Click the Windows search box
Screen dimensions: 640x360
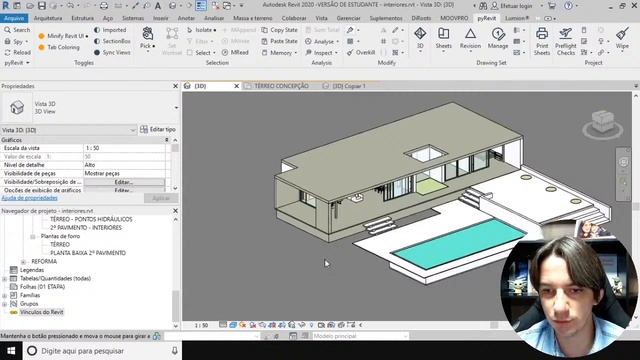102,351
